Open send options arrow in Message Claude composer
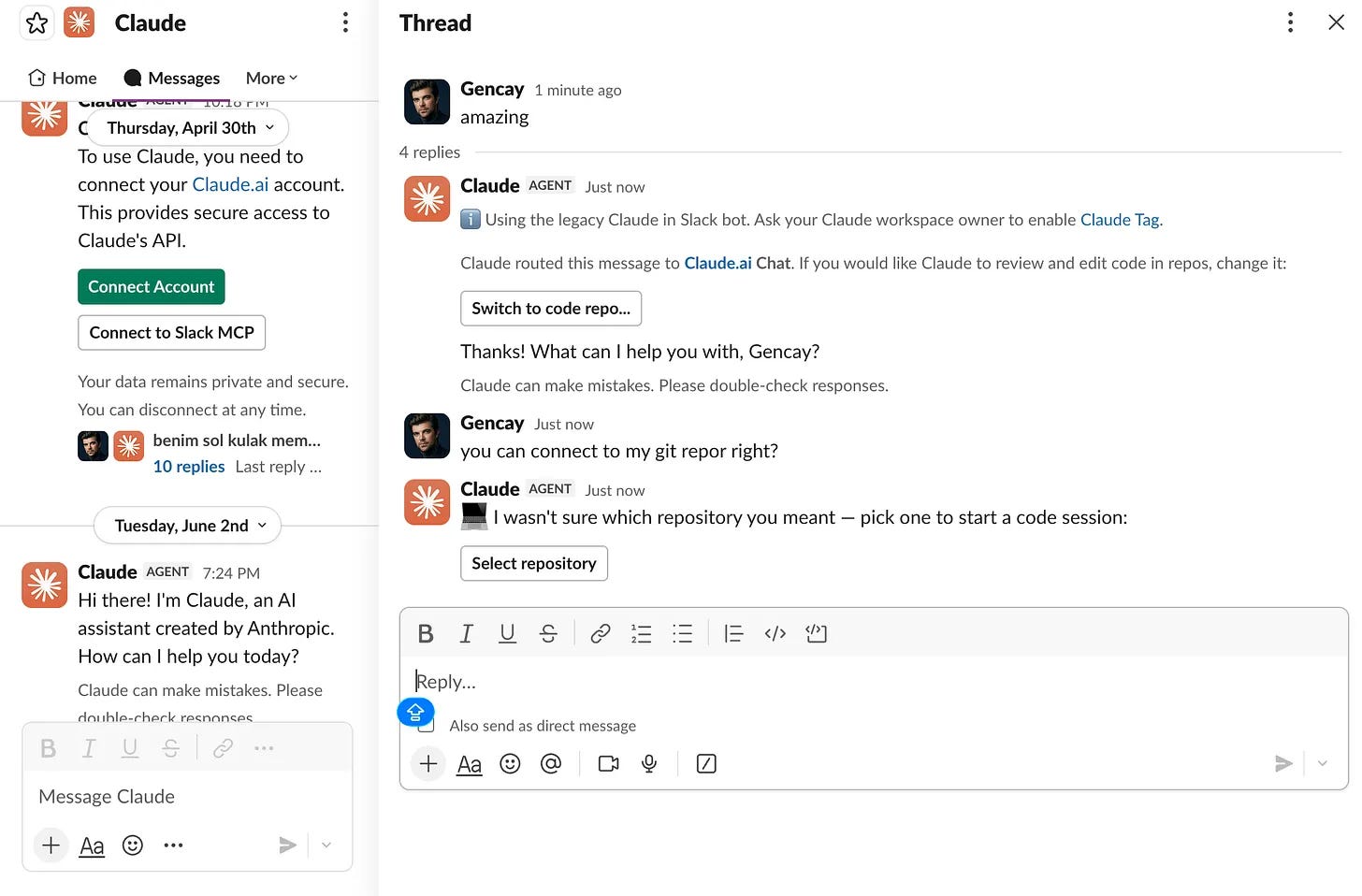Screen dimensions: 1362x896 [x=326, y=845]
